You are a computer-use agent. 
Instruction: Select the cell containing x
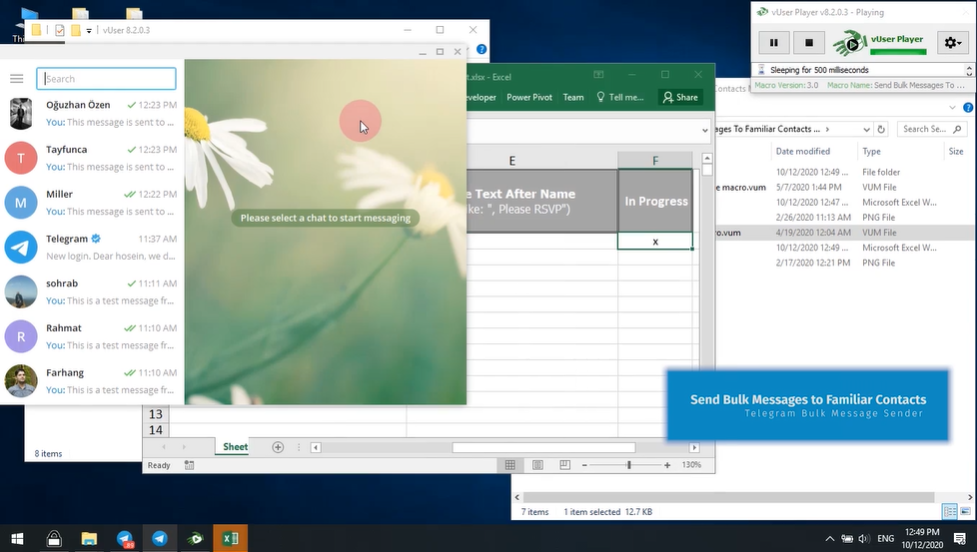655,241
